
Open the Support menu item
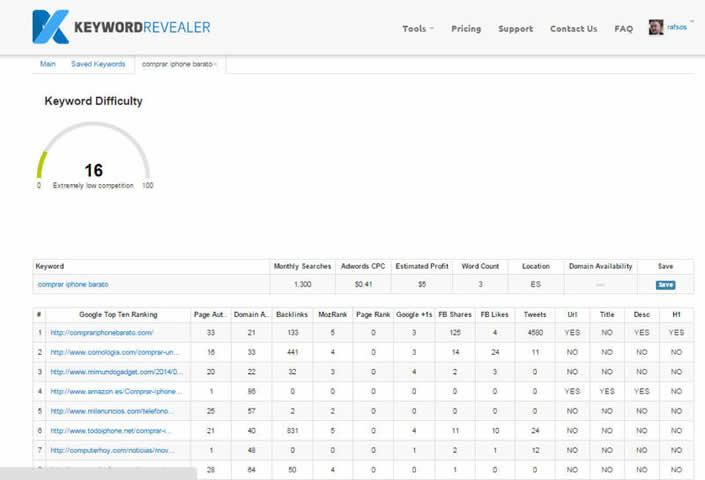coord(515,29)
